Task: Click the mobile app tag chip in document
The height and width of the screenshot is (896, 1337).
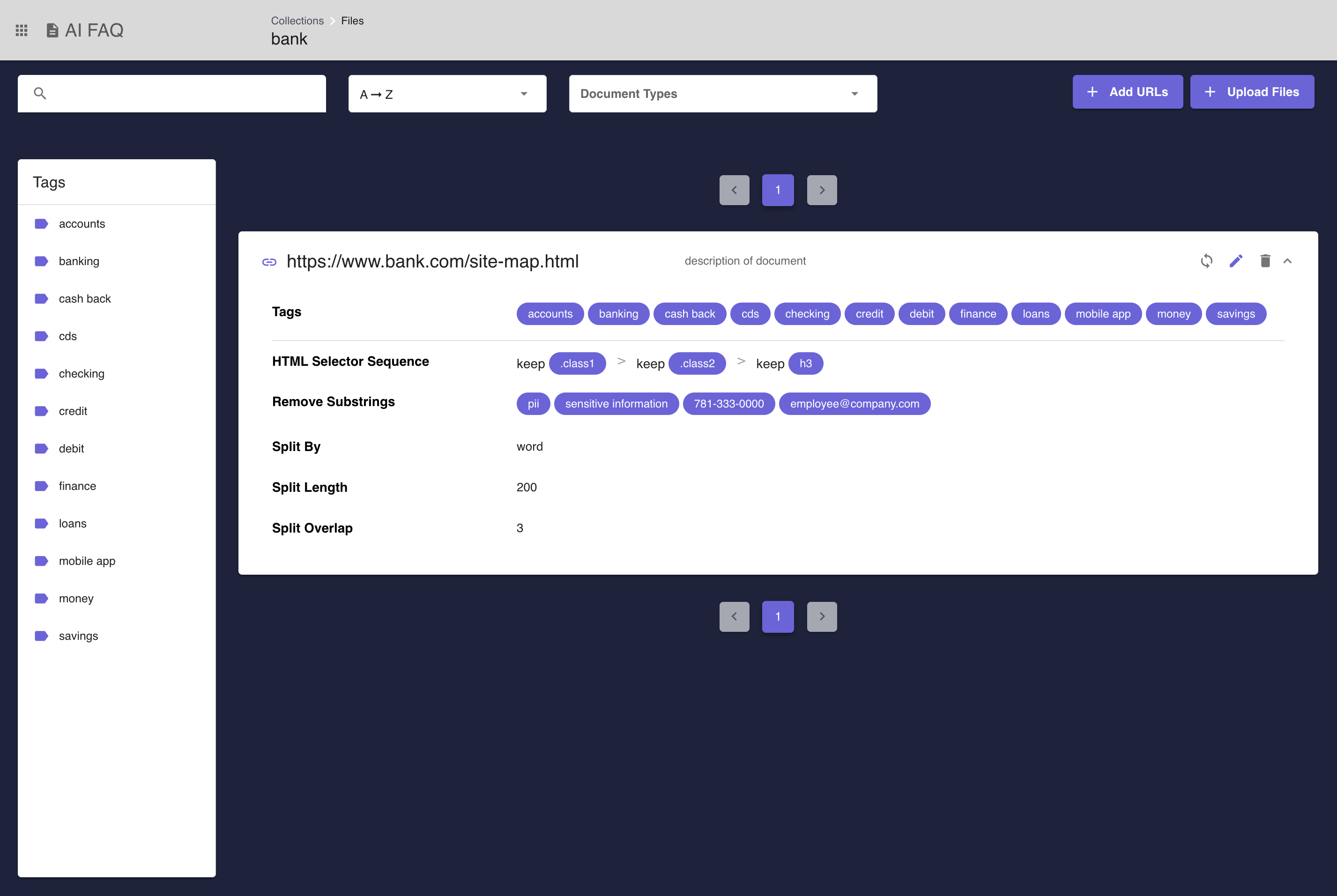Action: point(1103,314)
